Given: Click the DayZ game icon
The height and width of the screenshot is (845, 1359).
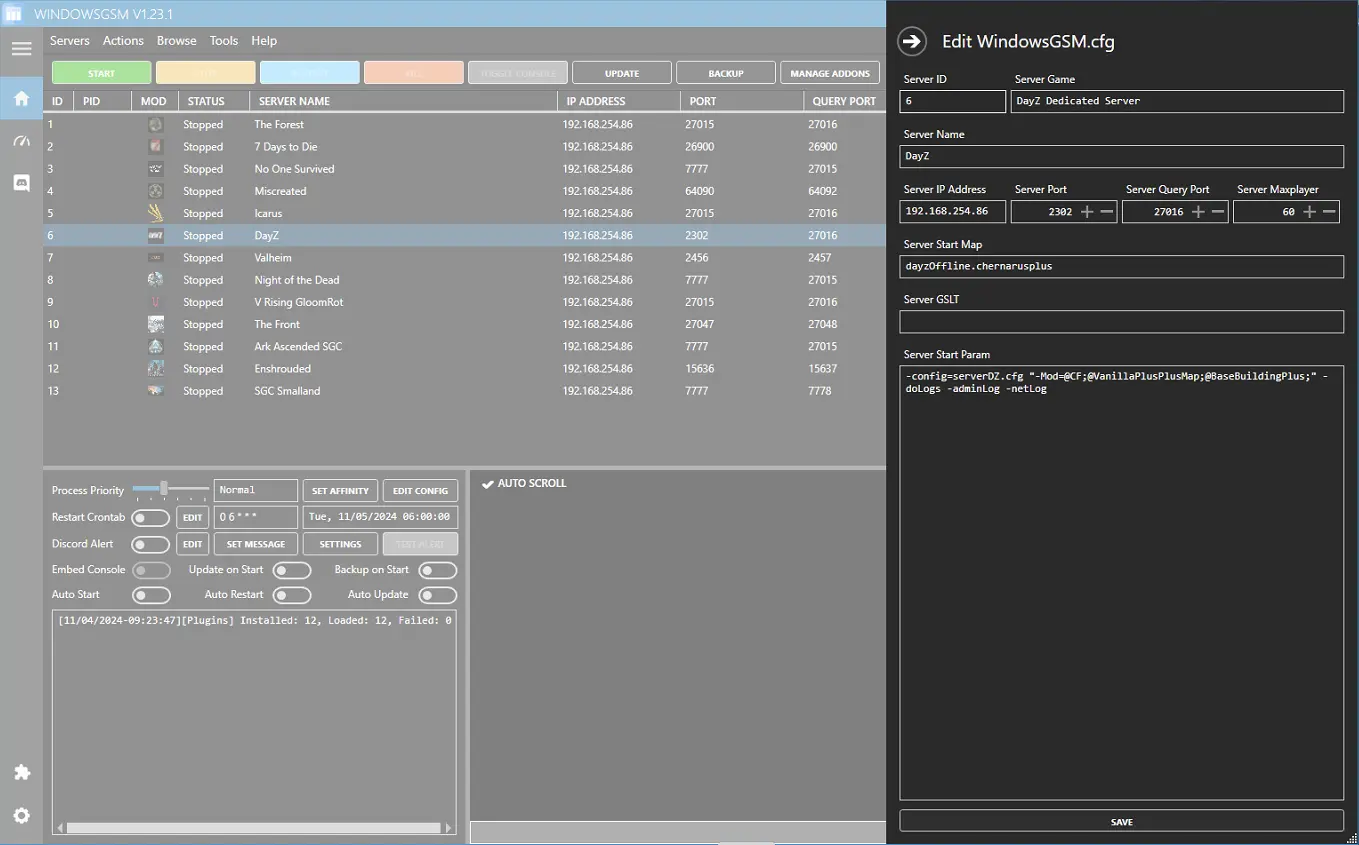Looking at the screenshot, I should pos(155,235).
